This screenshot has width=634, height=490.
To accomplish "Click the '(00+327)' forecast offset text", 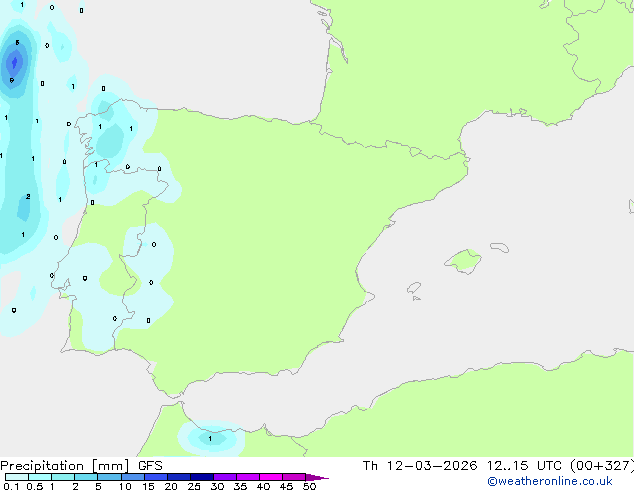I will [601, 466].
